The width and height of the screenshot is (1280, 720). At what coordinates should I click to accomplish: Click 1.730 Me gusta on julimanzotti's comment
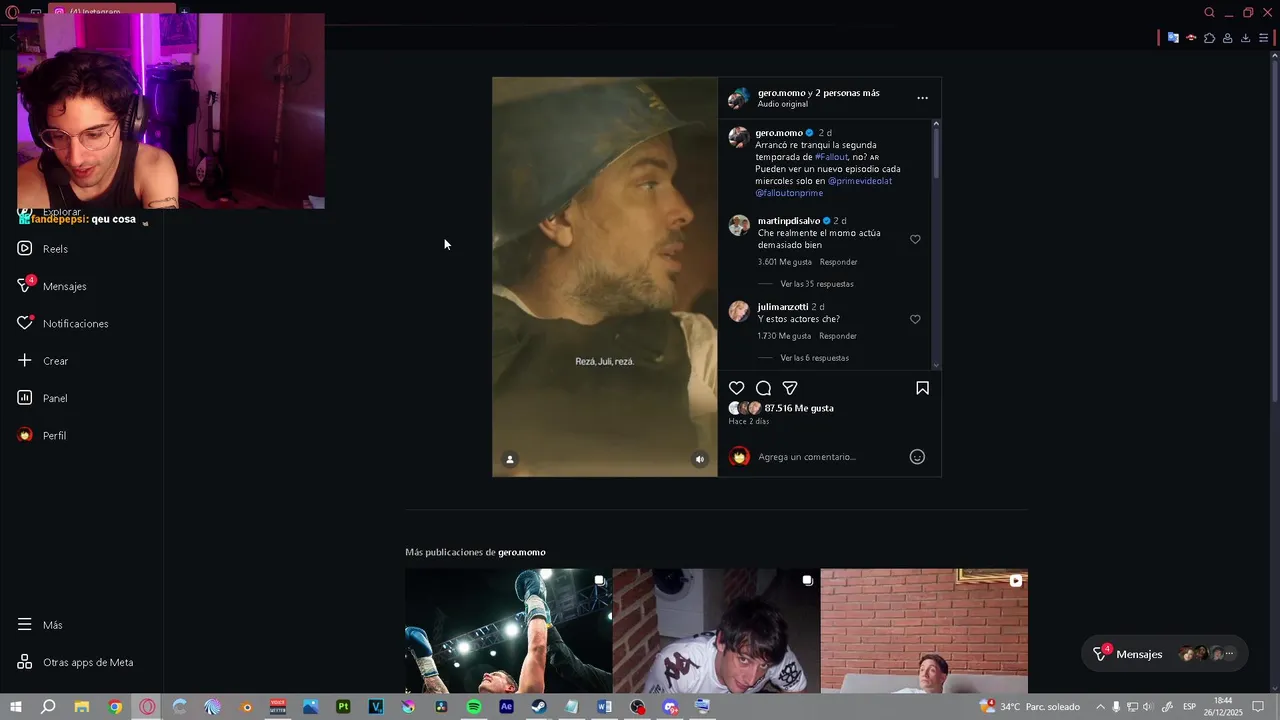[784, 336]
